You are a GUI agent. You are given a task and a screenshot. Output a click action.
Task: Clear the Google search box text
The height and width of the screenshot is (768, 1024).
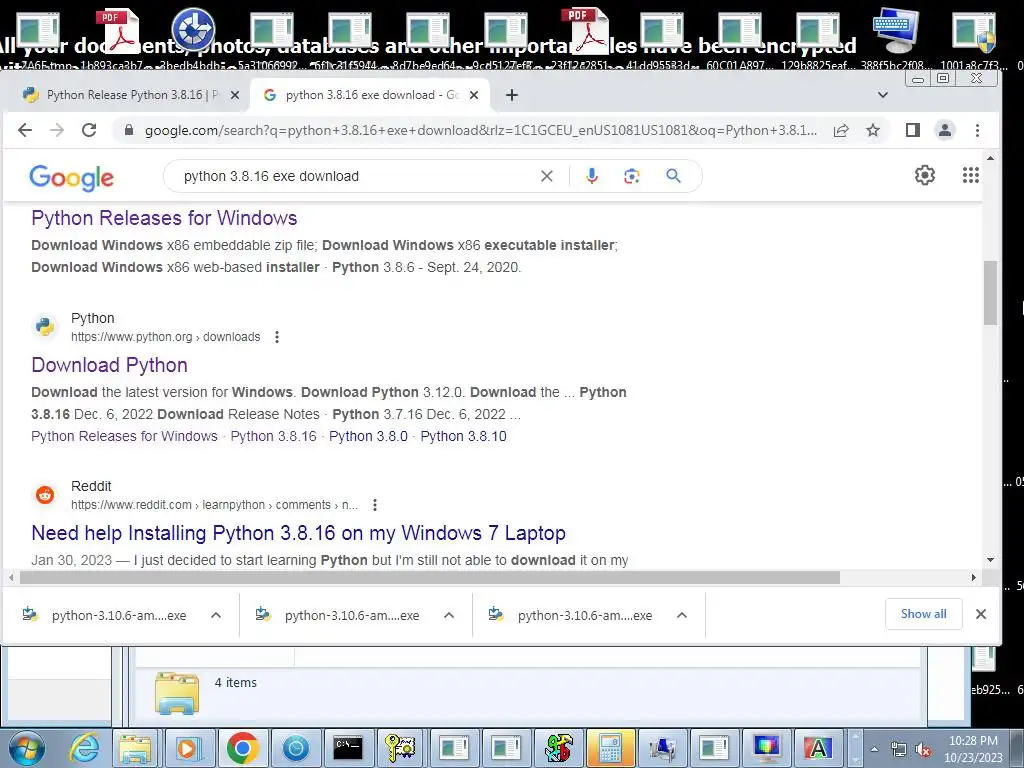click(547, 176)
